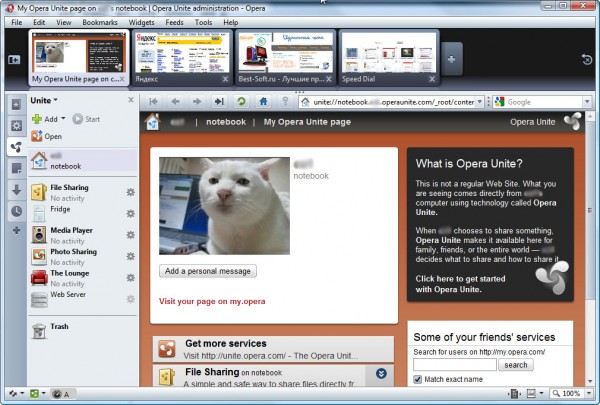Click the notebook breadcrumb link

(x=226, y=122)
